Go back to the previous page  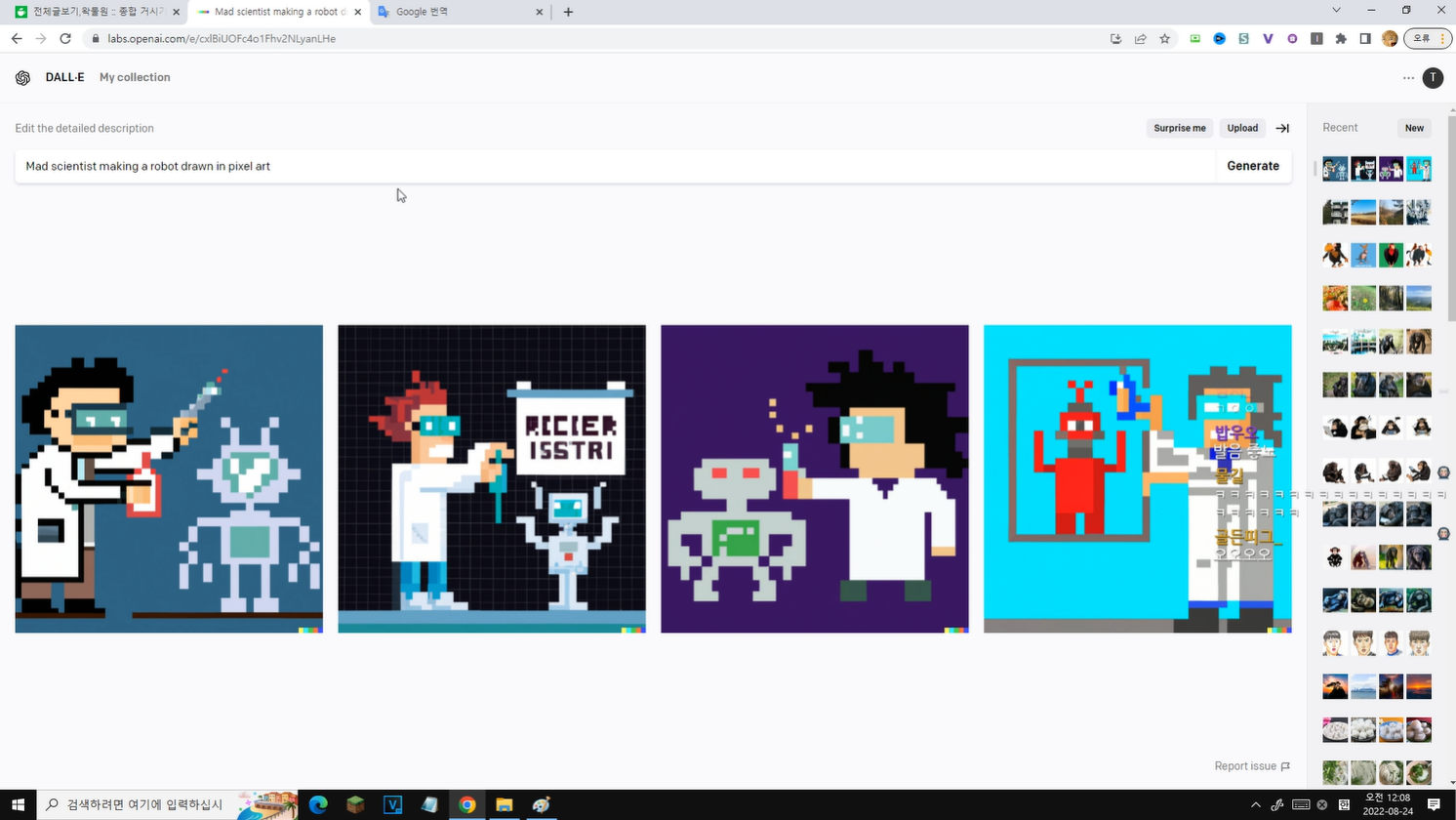pyautogui.click(x=17, y=39)
